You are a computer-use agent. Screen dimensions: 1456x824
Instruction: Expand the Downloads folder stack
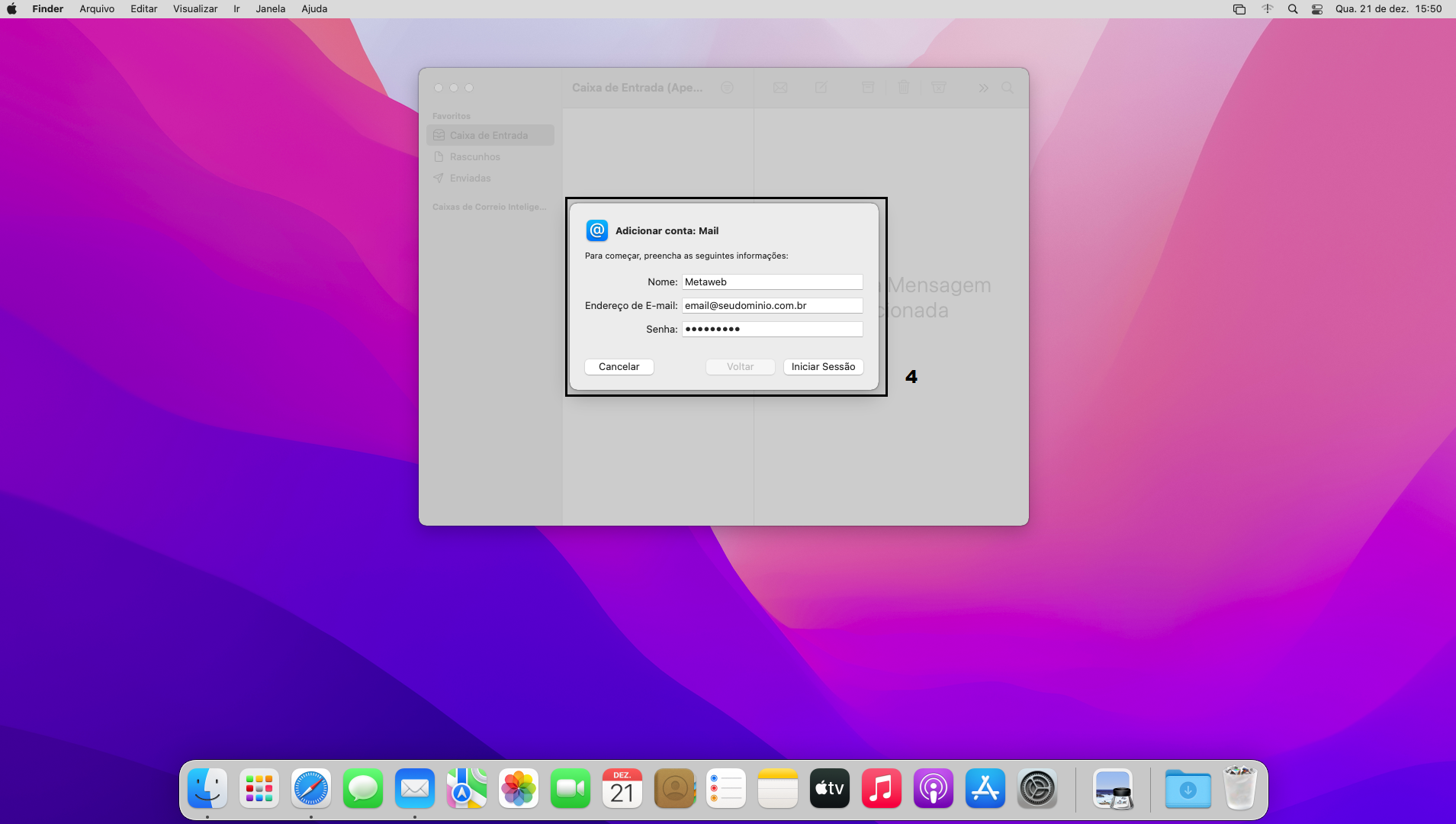pos(1188,789)
